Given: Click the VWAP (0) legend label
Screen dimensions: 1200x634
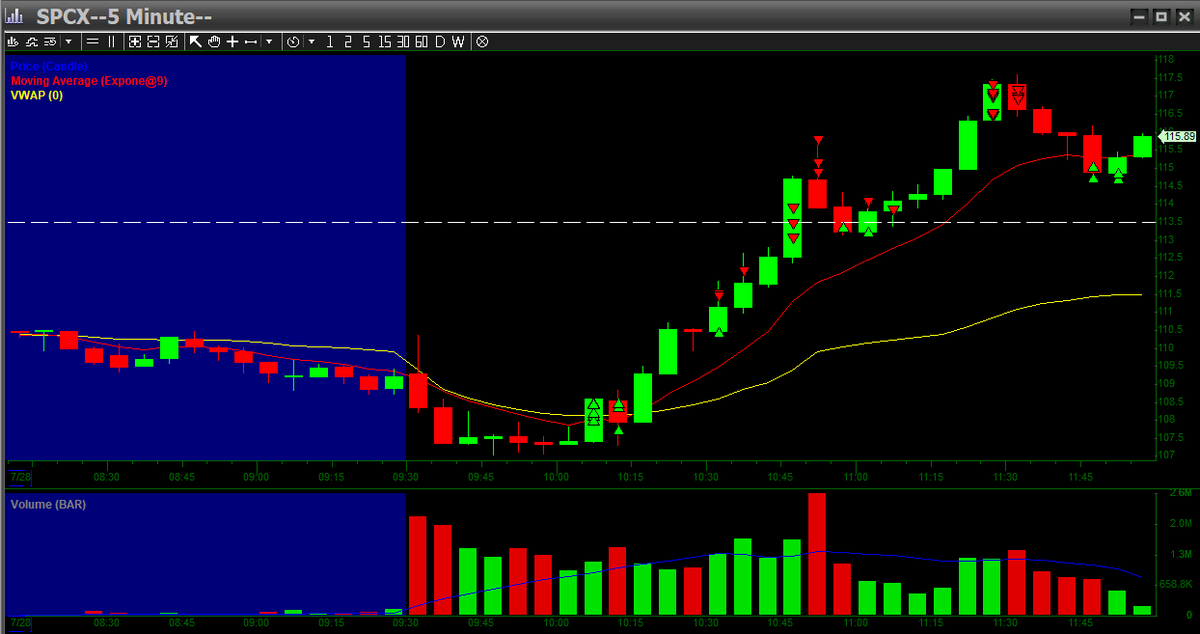Looking at the screenshot, I should coord(36,95).
